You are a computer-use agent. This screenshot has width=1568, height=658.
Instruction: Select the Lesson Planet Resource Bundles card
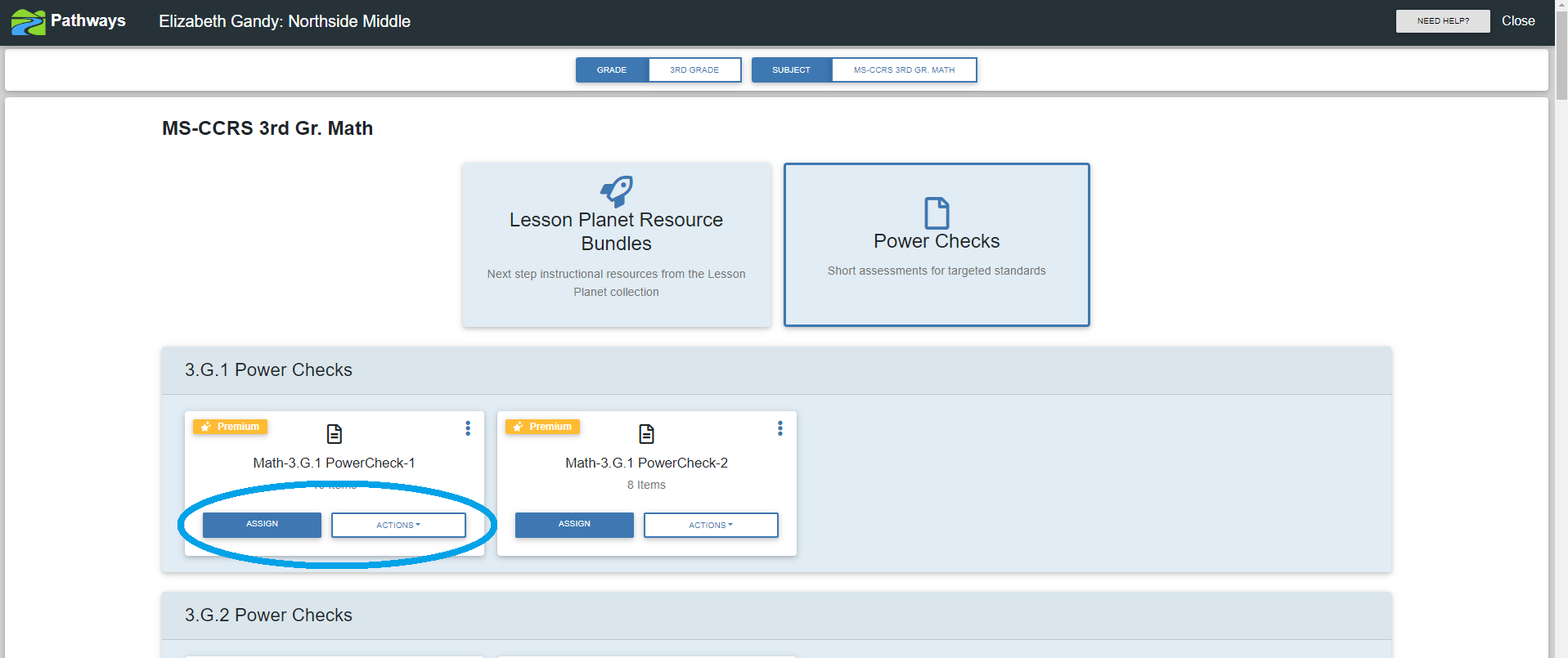point(617,244)
